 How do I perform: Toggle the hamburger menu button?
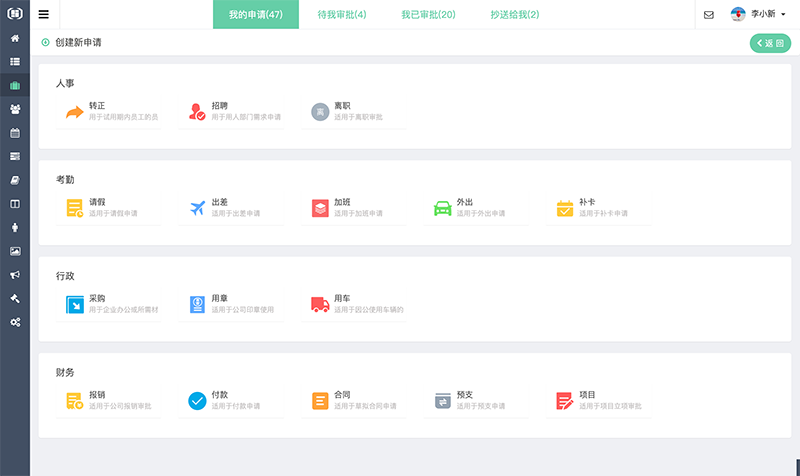pos(44,14)
